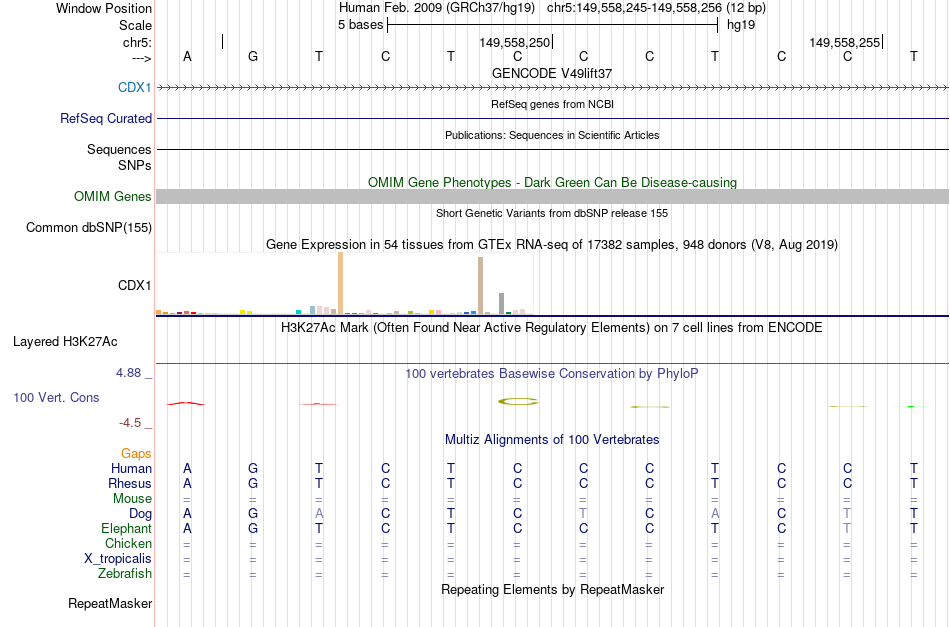Click the -4.5 PhyloP minimum value
This screenshot has width=950, height=627.
130,423
